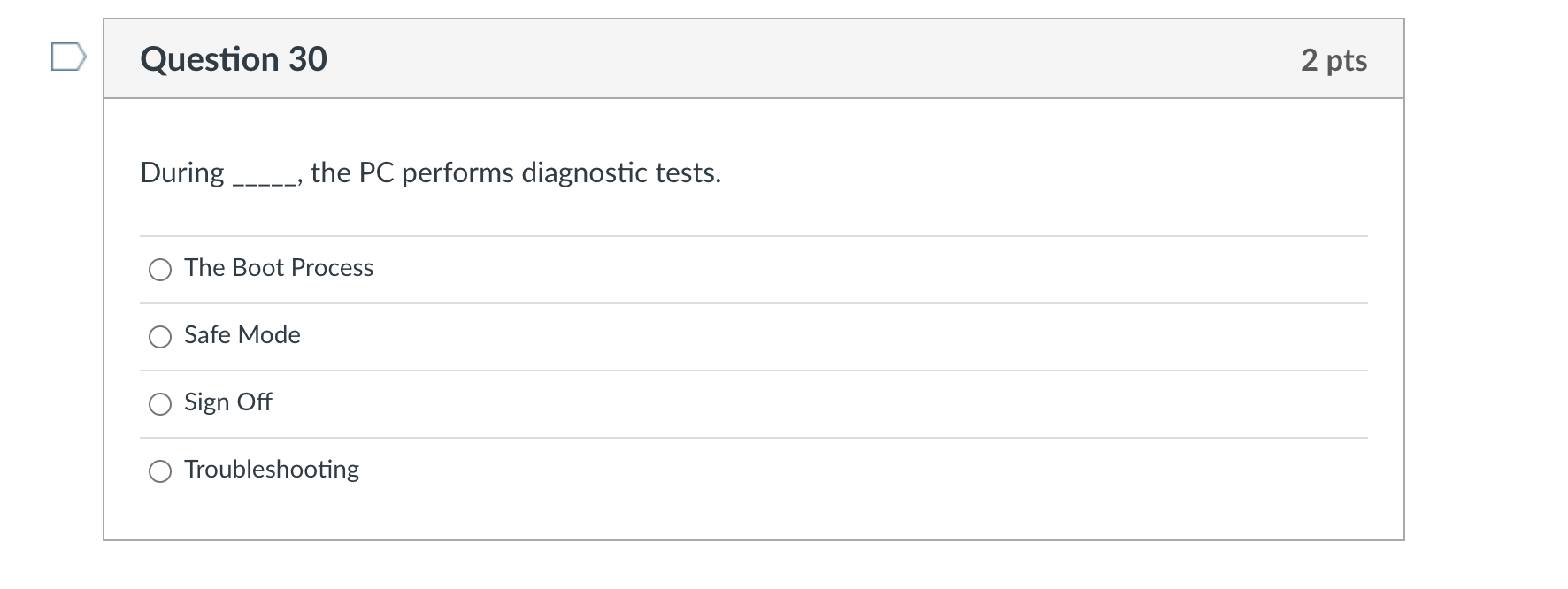The width and height of the screenshot is (1568, 589).
Task: Click the word 'Off' in the third answer
Action: tap(254, 402)
